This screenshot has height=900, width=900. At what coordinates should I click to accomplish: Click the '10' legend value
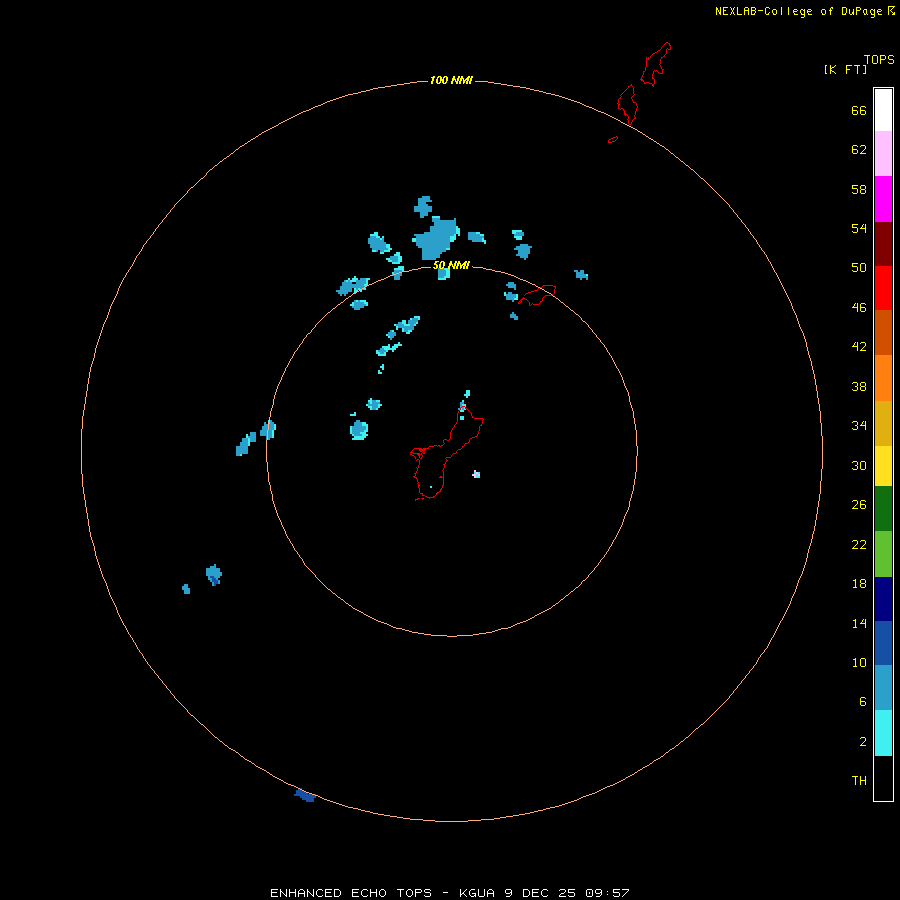(x=859, y=662)
